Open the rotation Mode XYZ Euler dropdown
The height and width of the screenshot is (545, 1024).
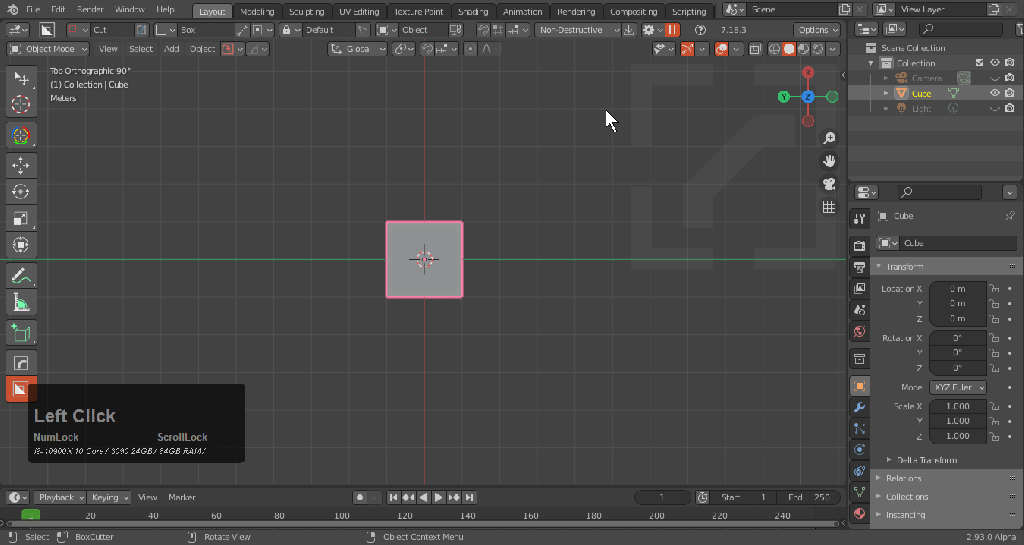click(x=958, y=387)
